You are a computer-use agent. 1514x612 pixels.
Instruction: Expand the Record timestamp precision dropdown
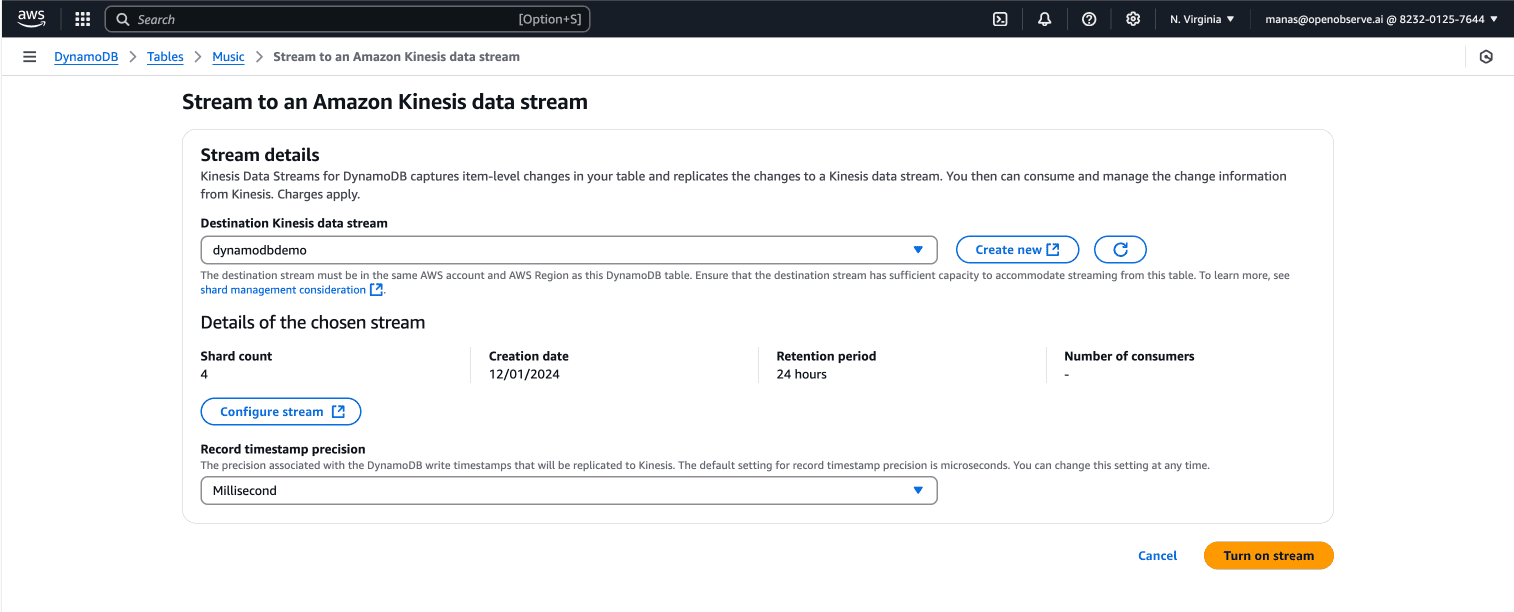coord(568,491)
